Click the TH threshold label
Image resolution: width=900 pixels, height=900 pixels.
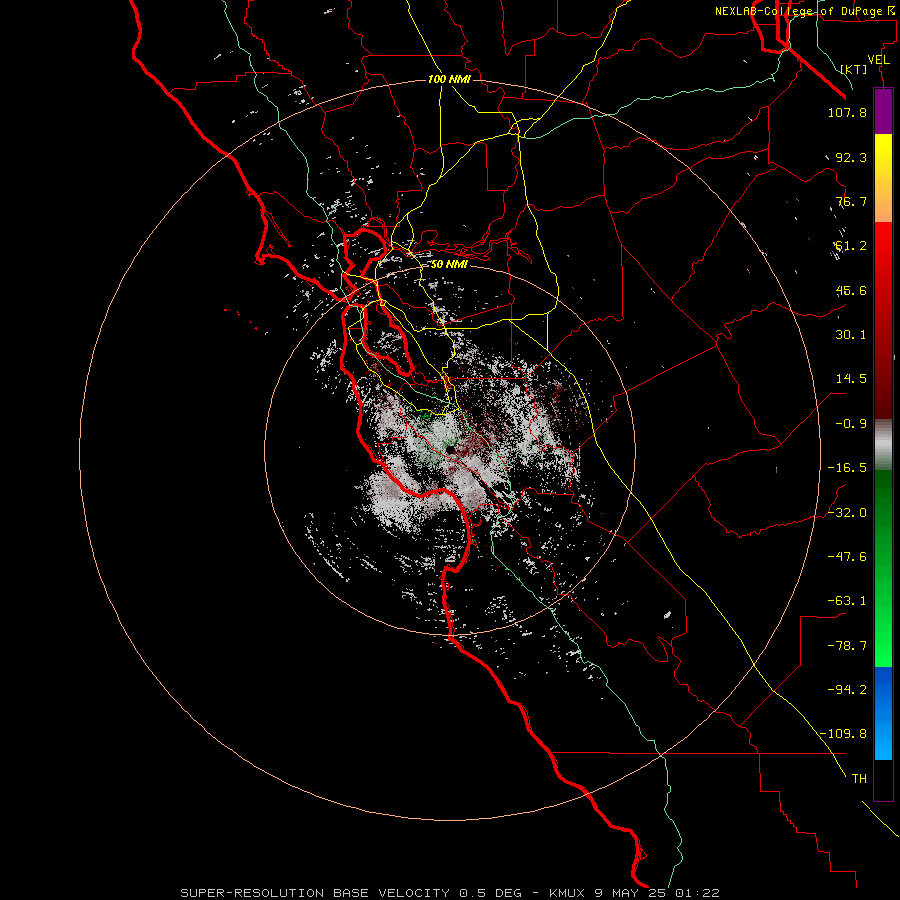(x=859, y=779)
